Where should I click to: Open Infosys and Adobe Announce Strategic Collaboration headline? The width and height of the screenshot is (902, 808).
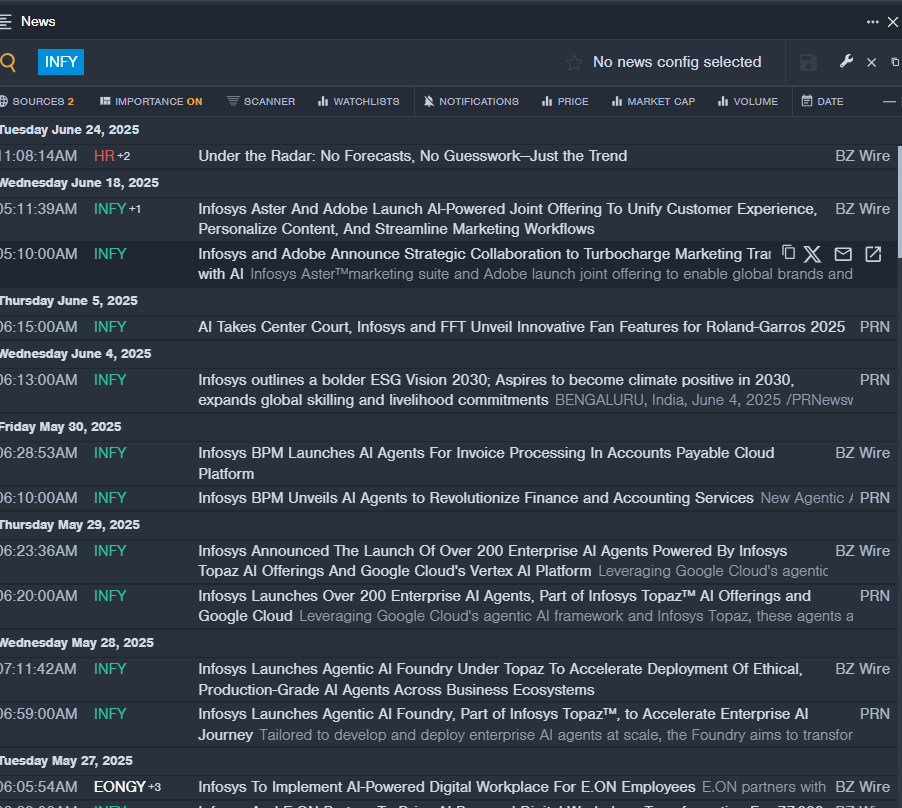pos(484,263)
